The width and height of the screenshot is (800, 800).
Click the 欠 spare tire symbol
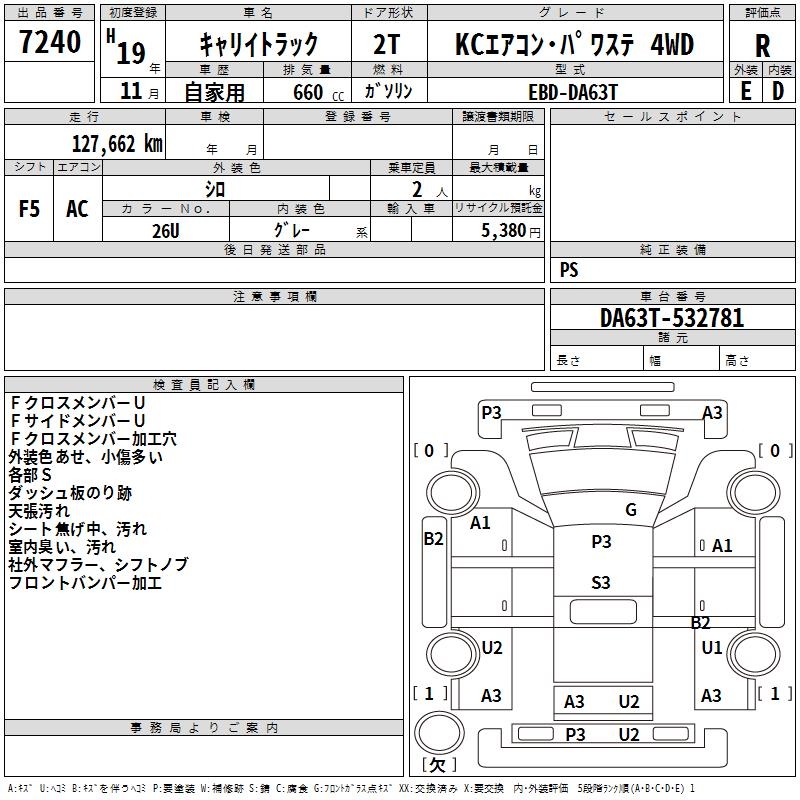(x=436, y=765)
